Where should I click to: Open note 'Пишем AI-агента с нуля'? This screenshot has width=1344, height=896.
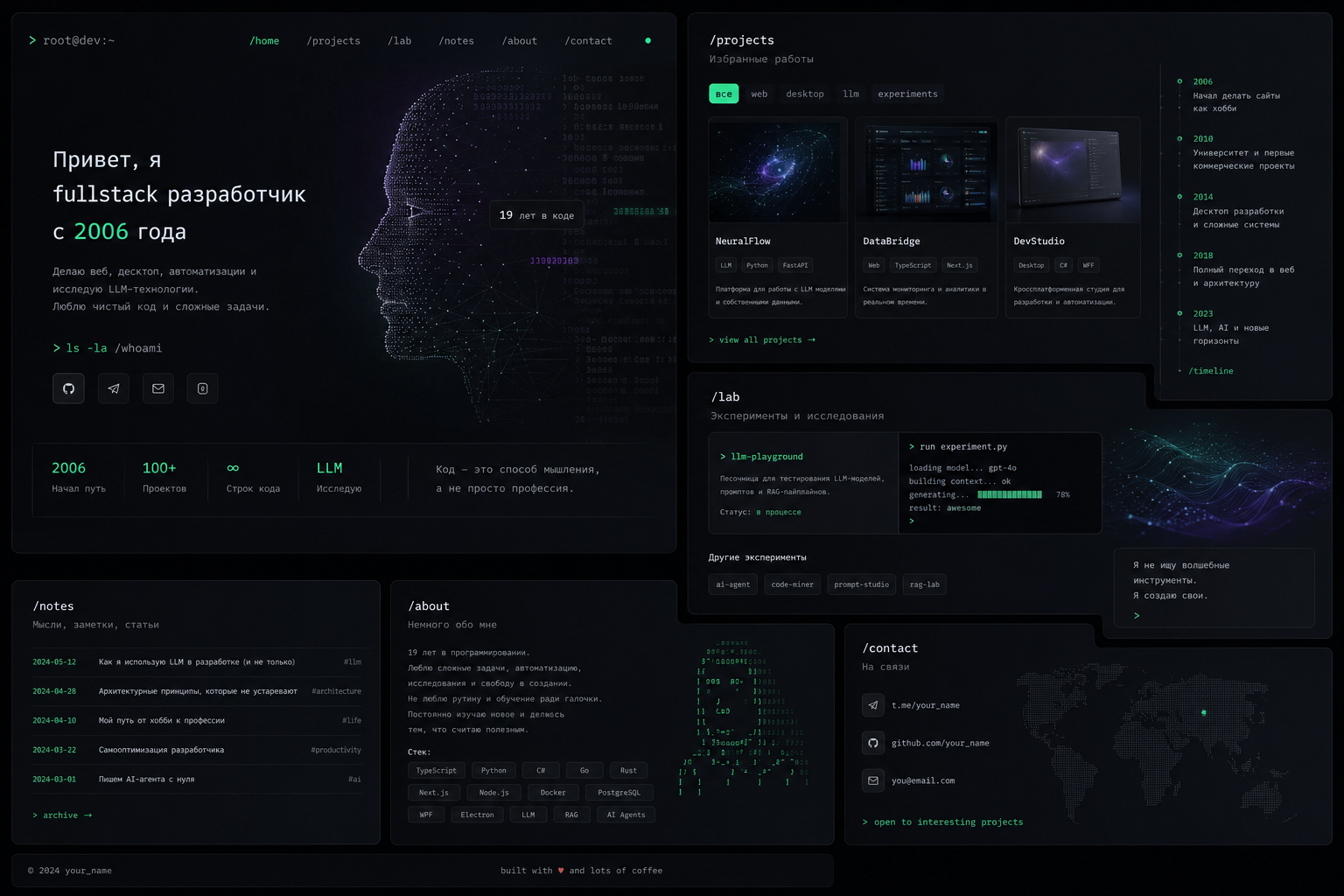click(197, 780)
